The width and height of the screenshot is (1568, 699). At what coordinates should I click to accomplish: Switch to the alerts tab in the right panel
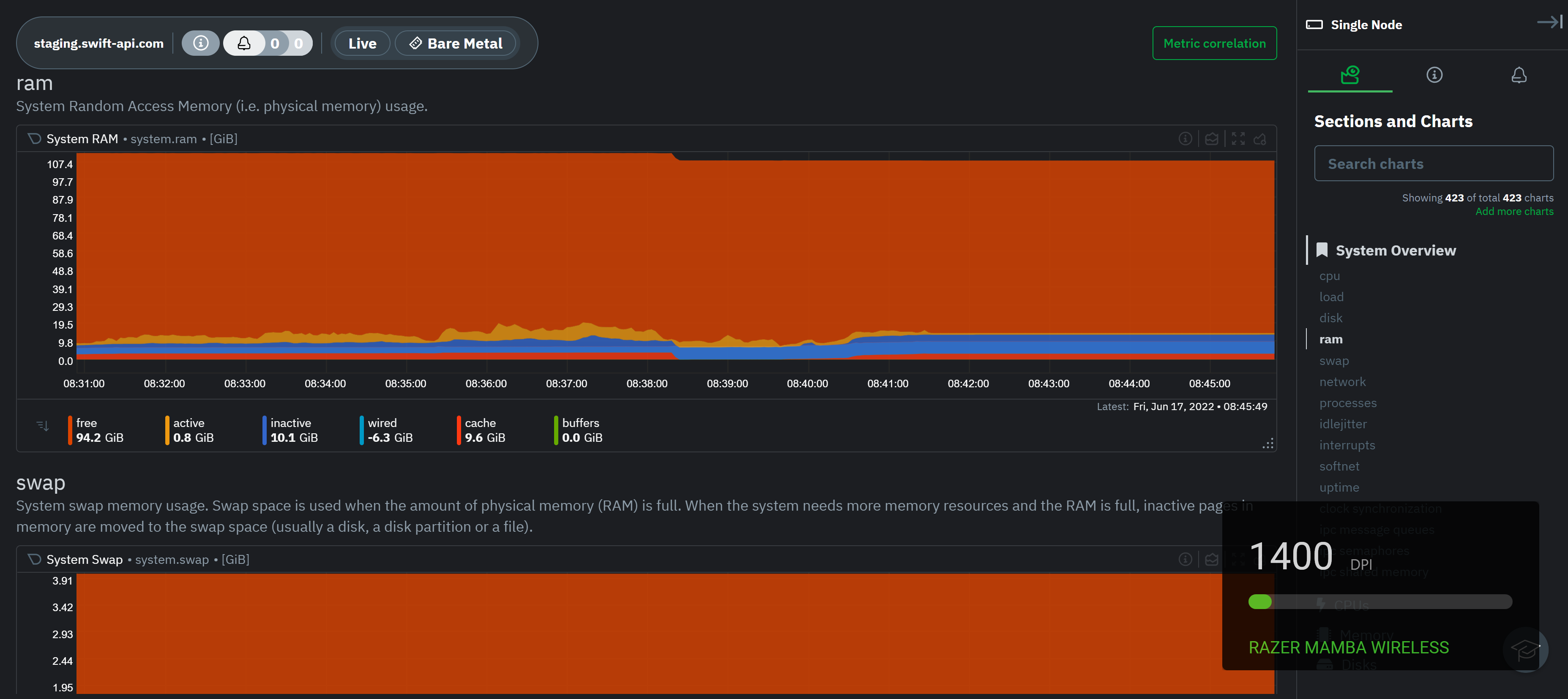[x=1518, y=75]
